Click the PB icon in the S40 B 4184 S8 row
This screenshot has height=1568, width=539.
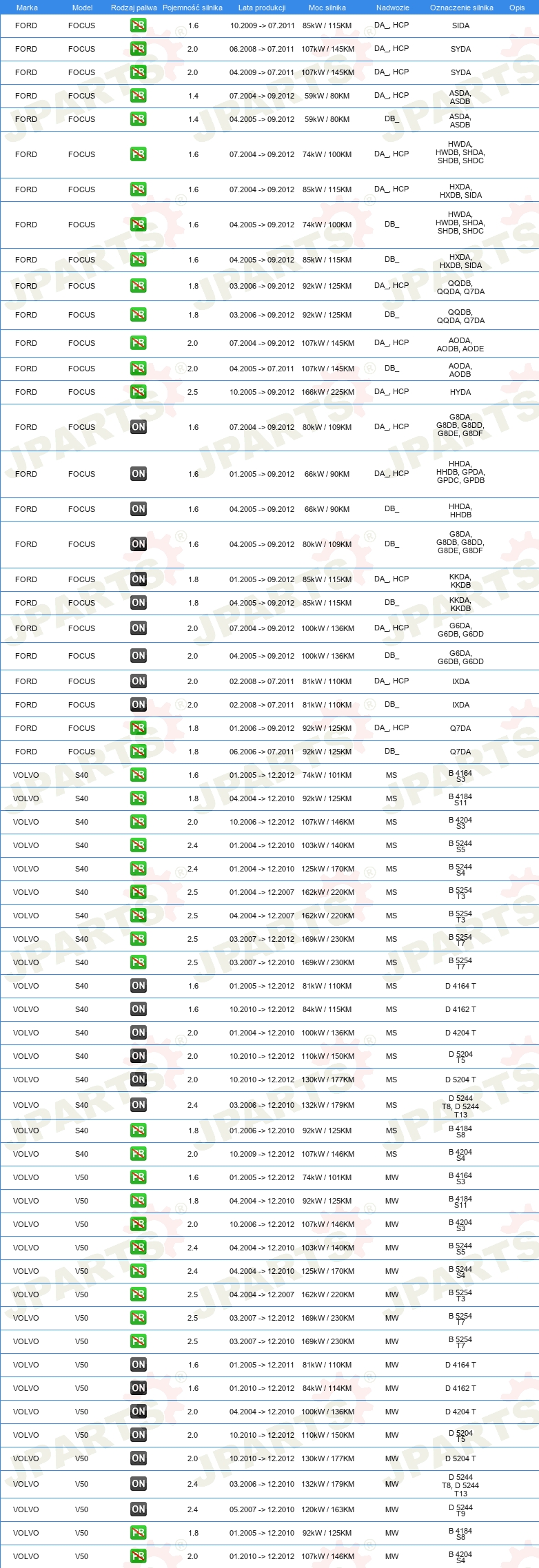tap(139, 1131)
